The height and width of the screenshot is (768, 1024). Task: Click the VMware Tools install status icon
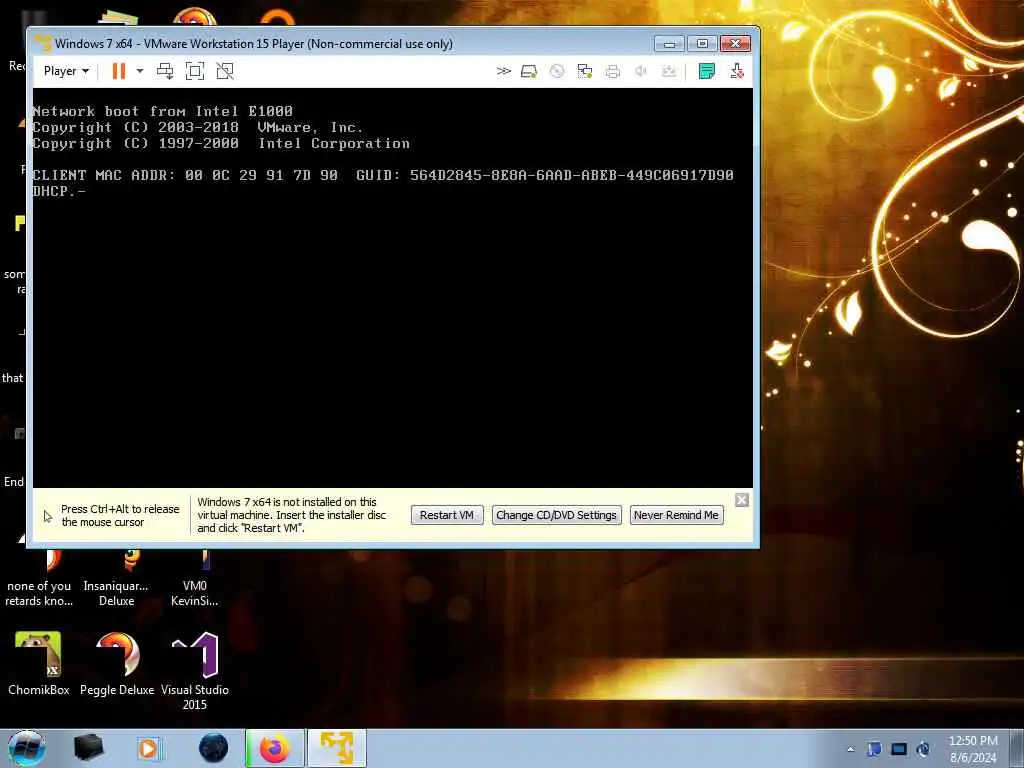pos(737,71)
